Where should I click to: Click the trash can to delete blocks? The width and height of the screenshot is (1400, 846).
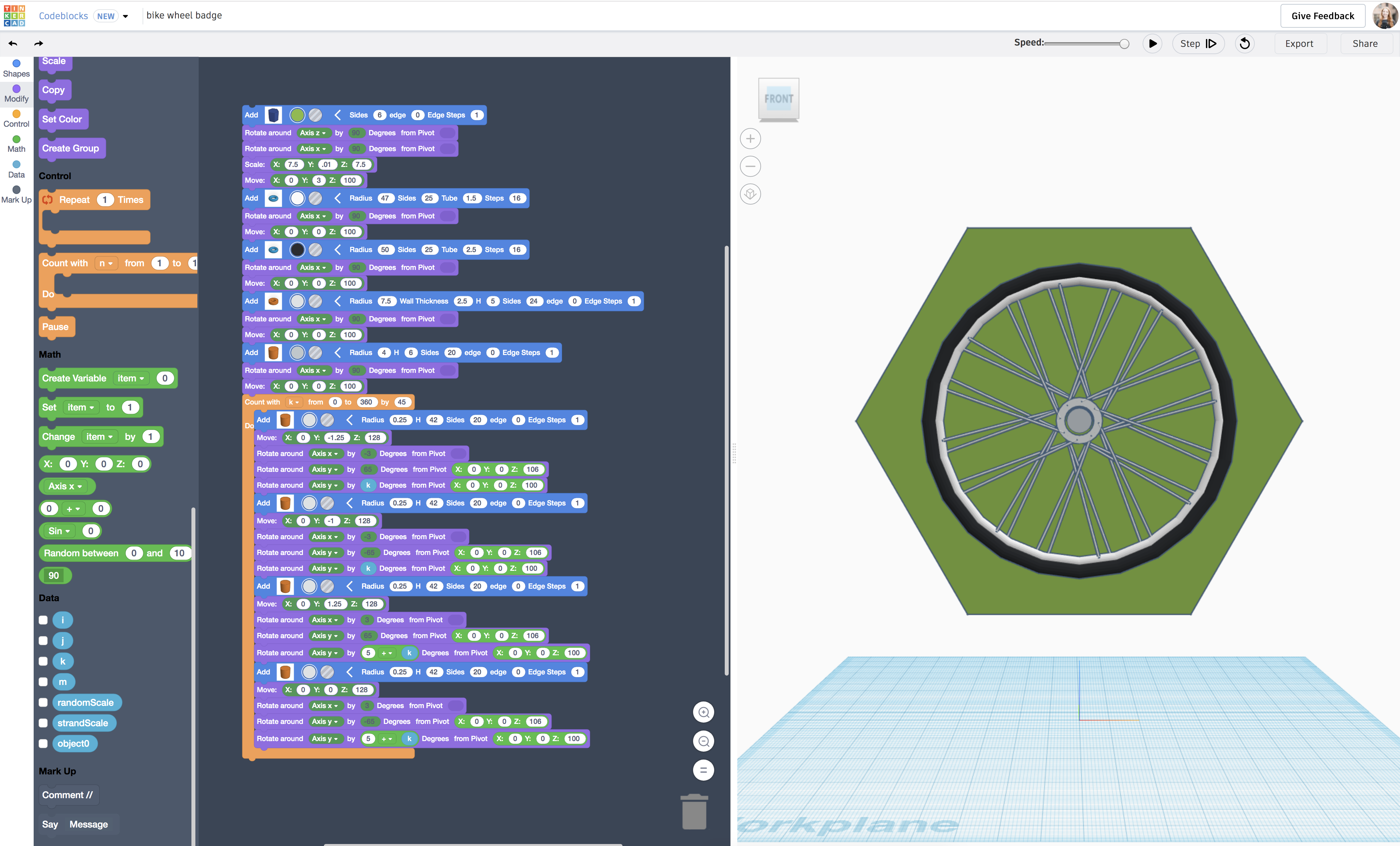pyautogui.click(x=694, y=811)
